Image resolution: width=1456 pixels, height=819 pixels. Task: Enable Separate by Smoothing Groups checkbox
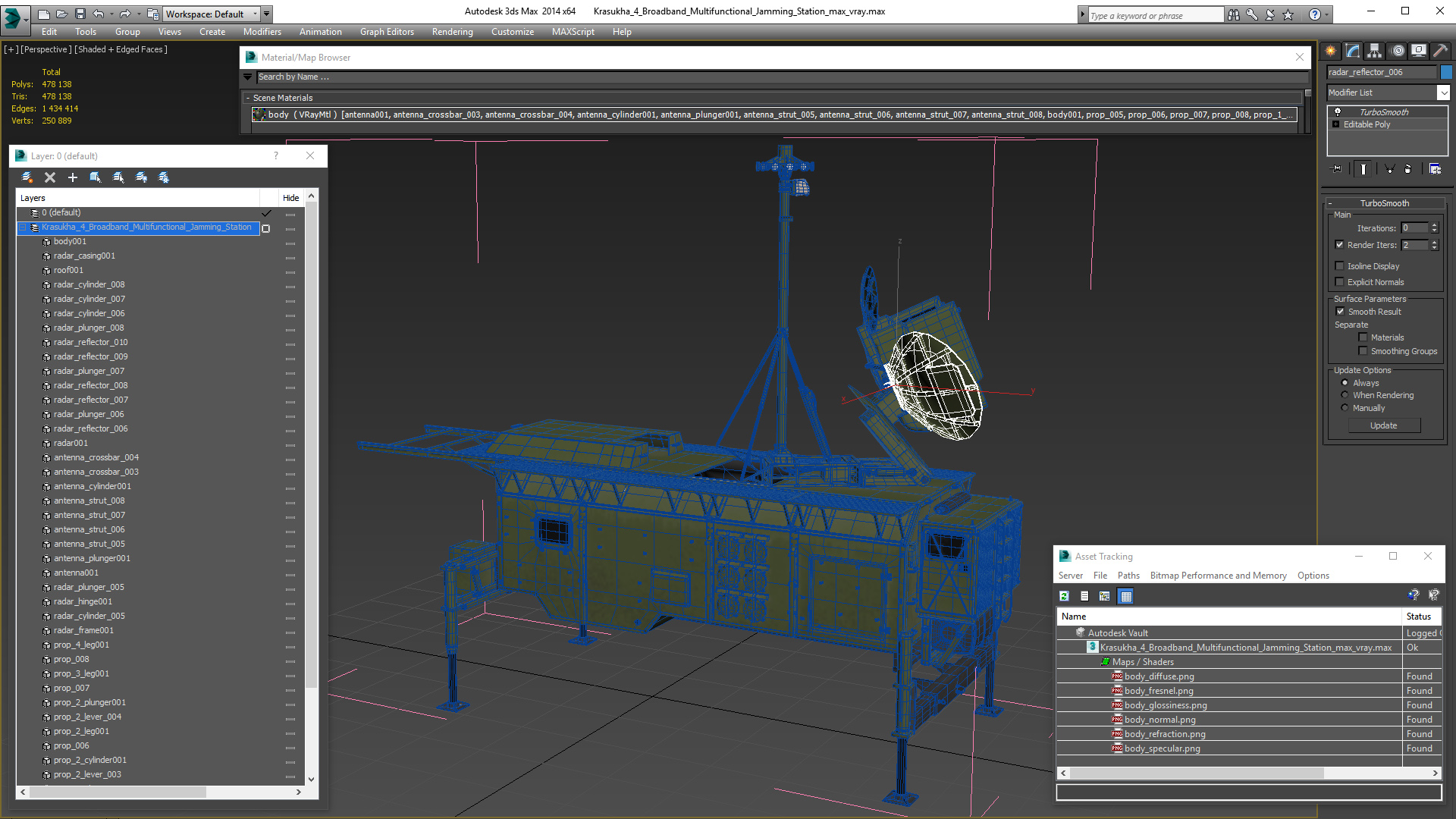1363,351
